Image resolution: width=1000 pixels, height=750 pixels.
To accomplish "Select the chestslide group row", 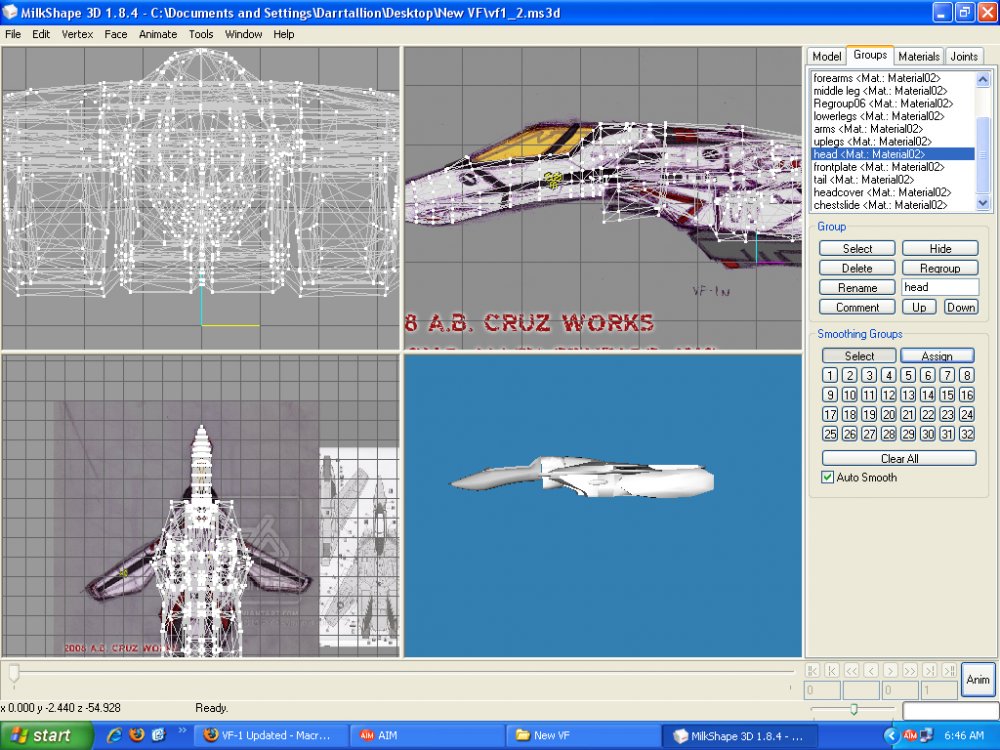I will tap(893, 205).
